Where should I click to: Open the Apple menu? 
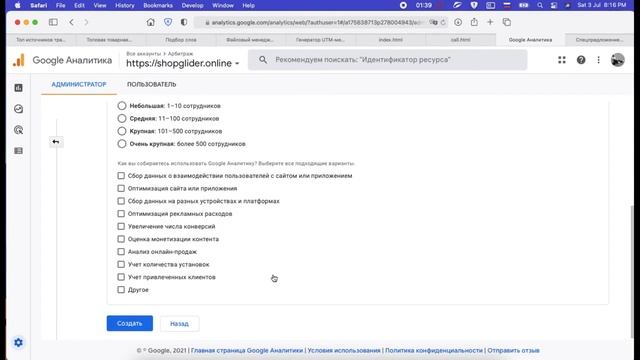(x=18, y=5)
